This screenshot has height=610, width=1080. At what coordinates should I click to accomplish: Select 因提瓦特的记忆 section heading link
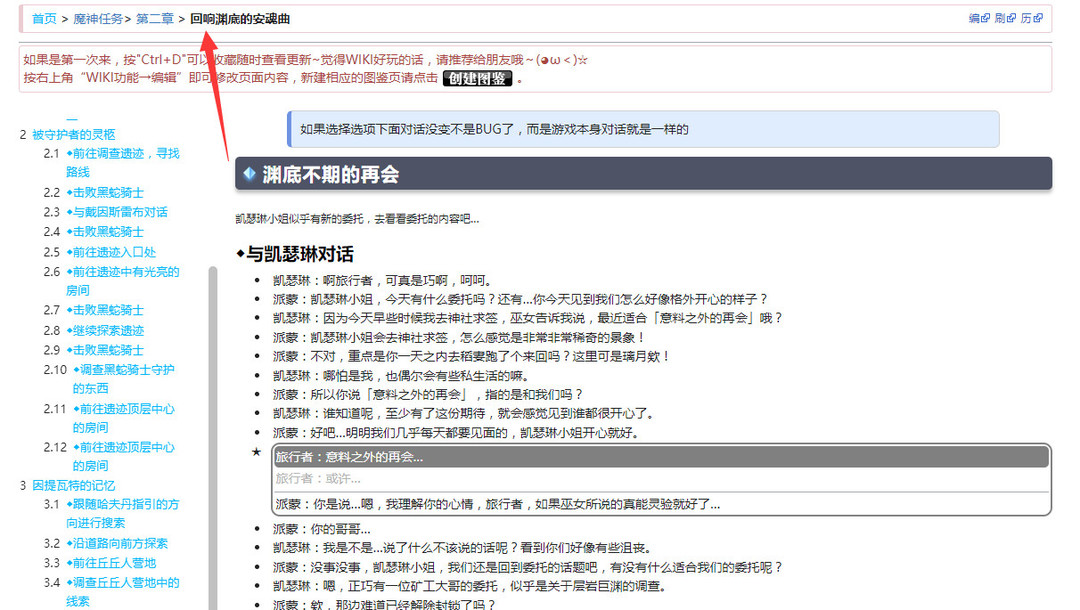[x=75, y=486]
